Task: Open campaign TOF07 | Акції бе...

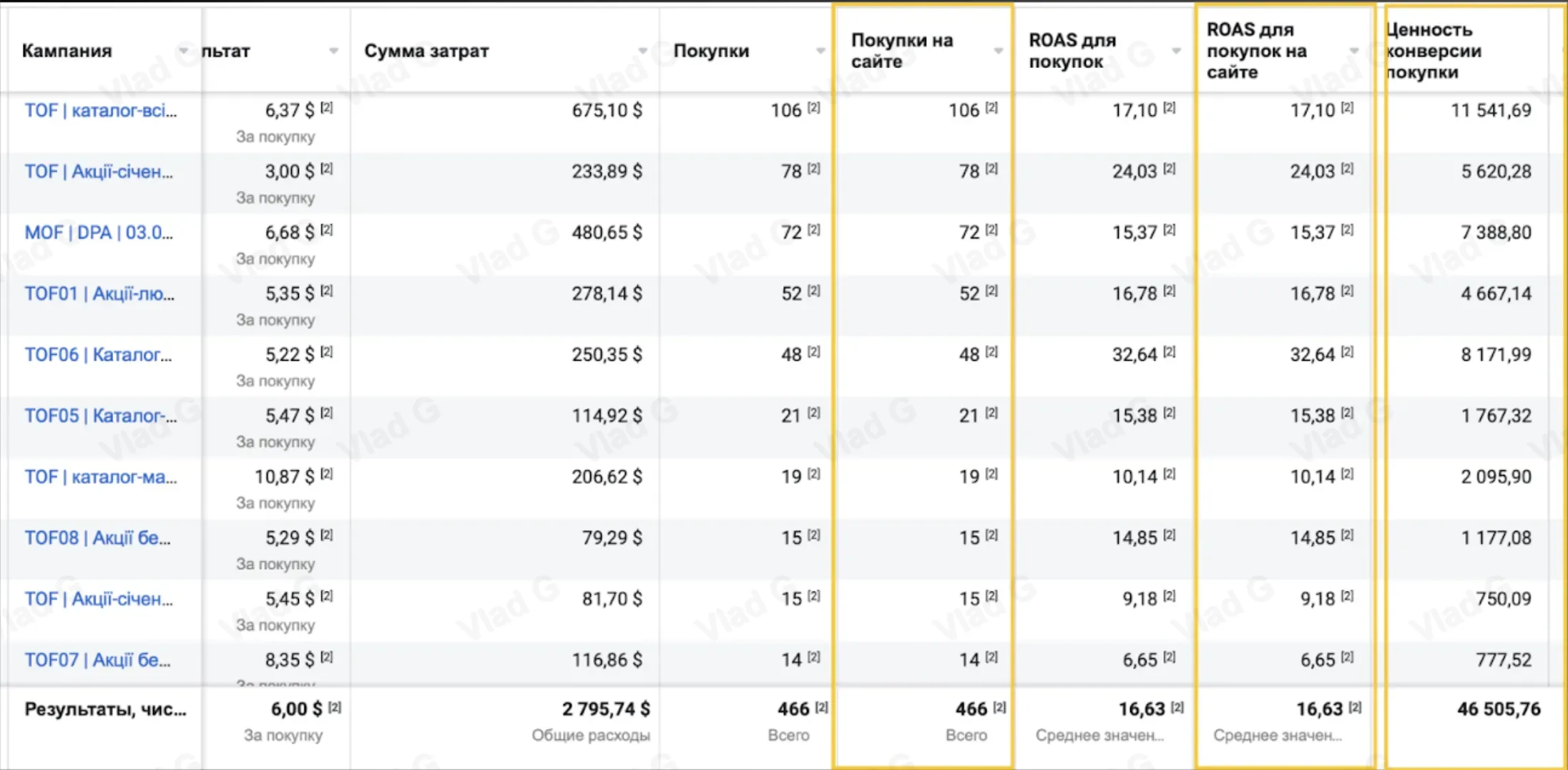Action: tap(97, 660)
